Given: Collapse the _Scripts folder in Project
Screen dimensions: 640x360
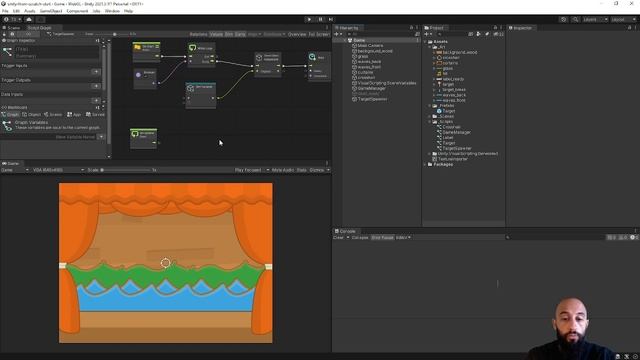Looking at the screenshot, I should (430, 122).
